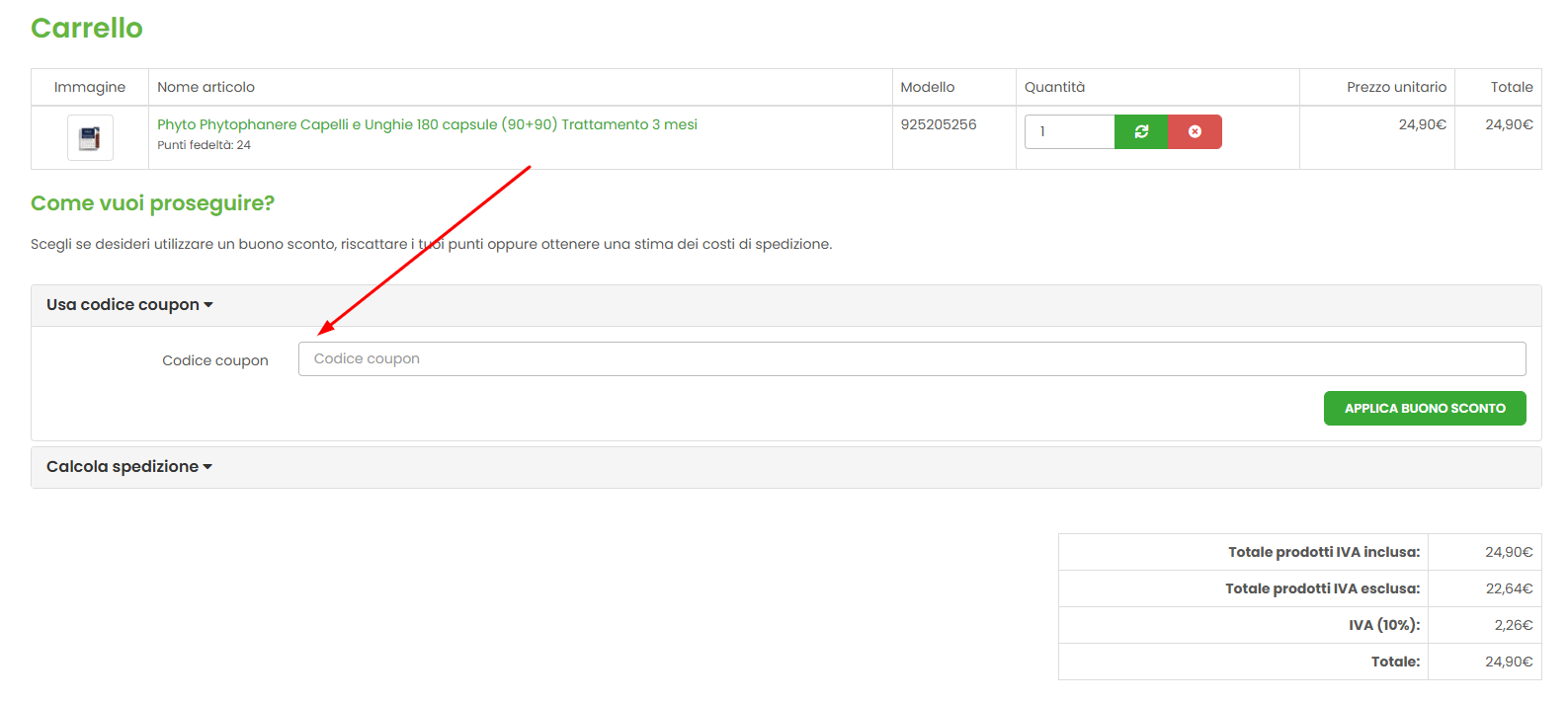This screenshot has height=703, width=1568.
Task: Focus the quantity field showing 1
Action: 1069,131
